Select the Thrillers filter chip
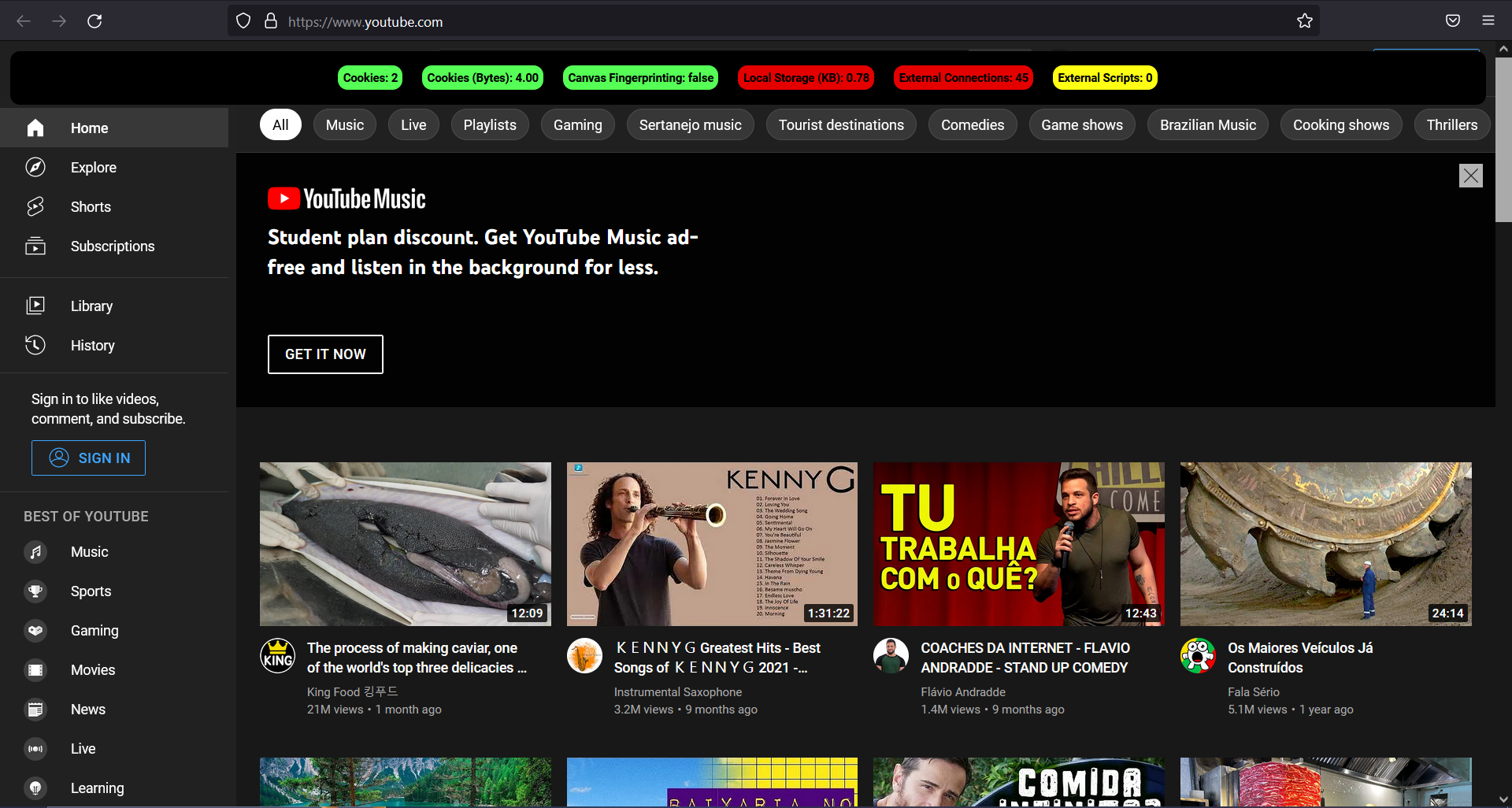This screenshot has height=808, width=1512. [1452, 124]
